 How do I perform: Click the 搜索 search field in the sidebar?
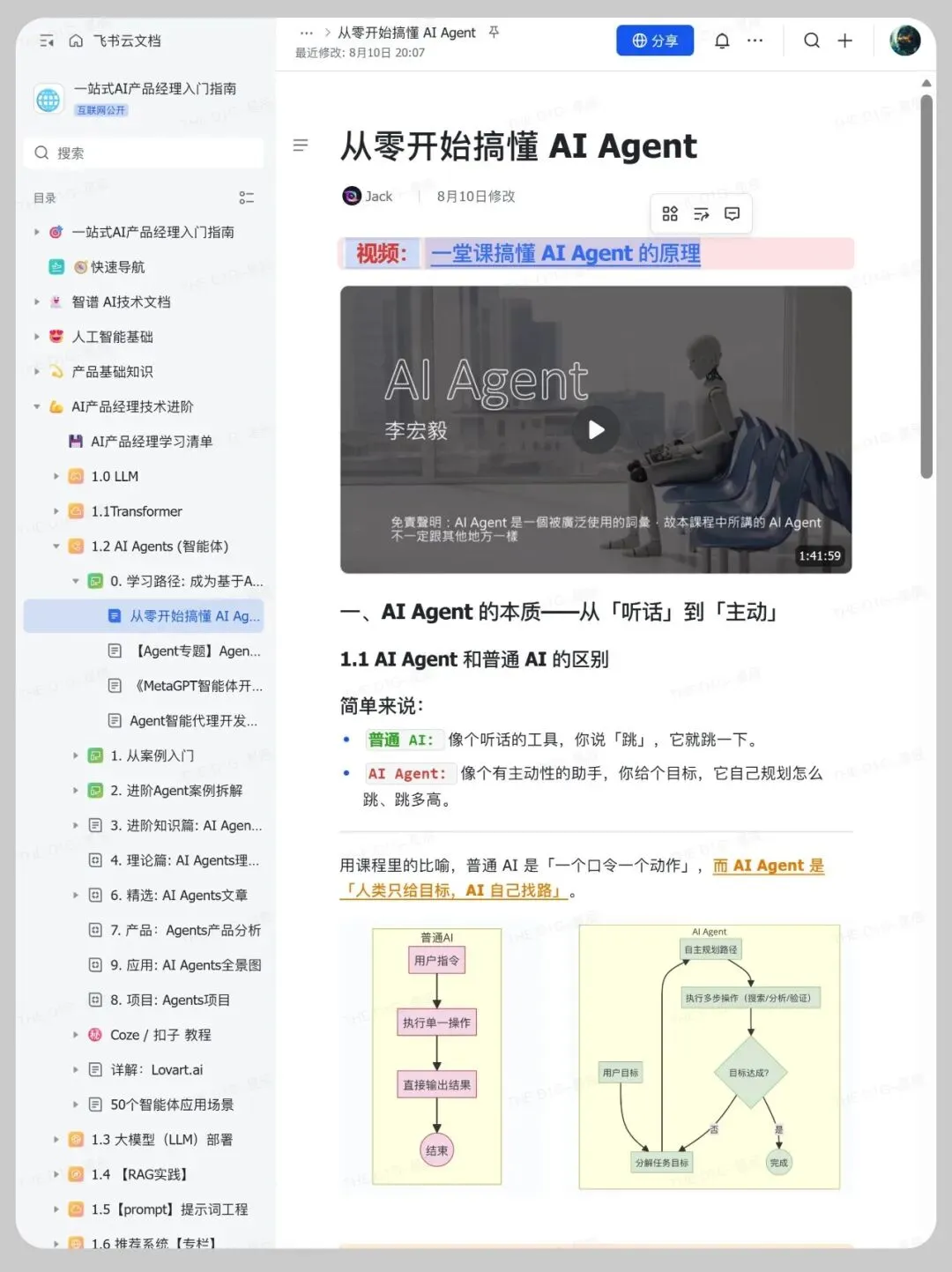click(x=144, y=153)
